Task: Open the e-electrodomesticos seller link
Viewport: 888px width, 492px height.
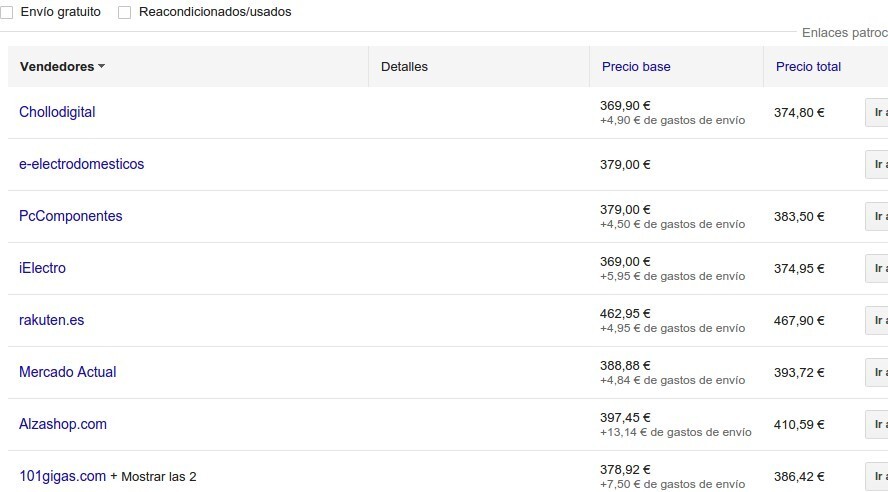Action: pos(82,164)
